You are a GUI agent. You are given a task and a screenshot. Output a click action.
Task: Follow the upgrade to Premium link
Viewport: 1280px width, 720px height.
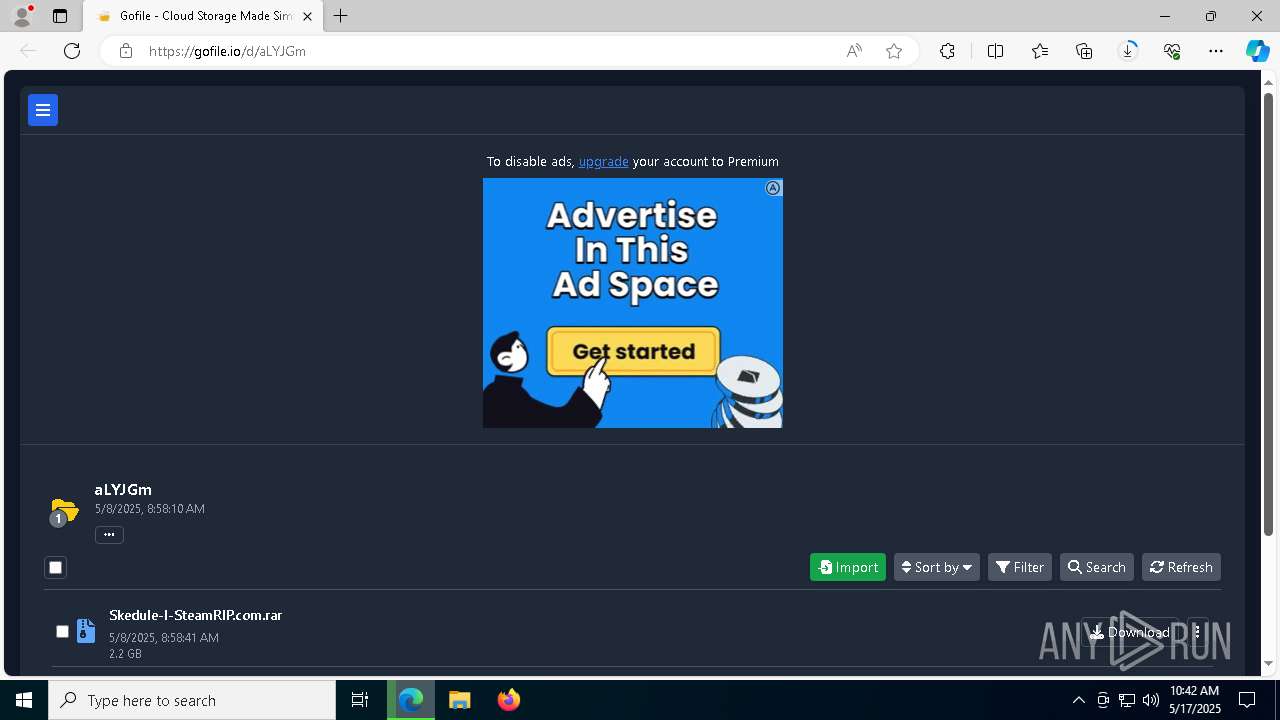pos(604,161)
